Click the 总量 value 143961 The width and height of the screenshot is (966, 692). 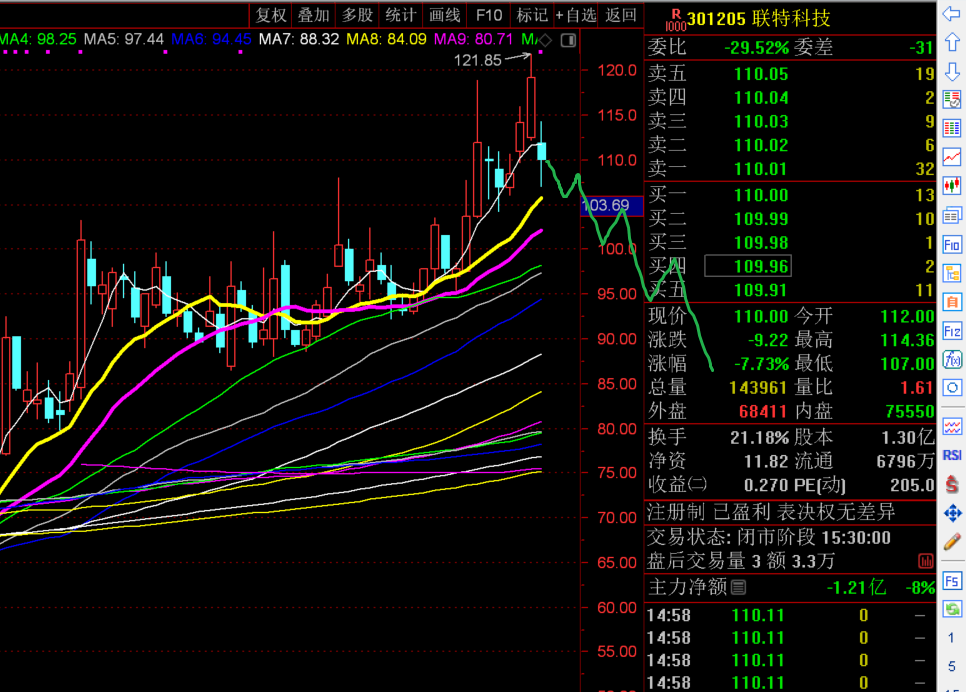[758, 388]
